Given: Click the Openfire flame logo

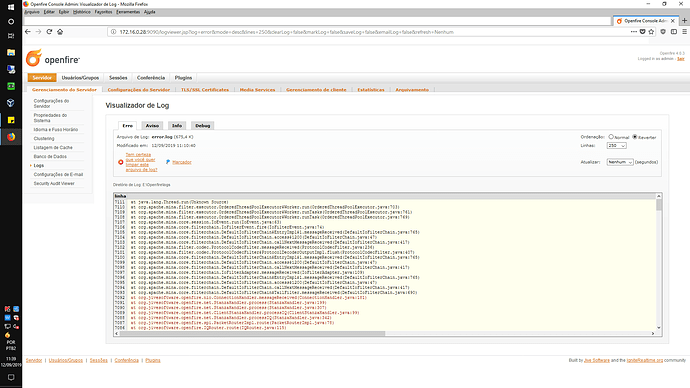Looking at the screenshot, I should pos(33,58).
